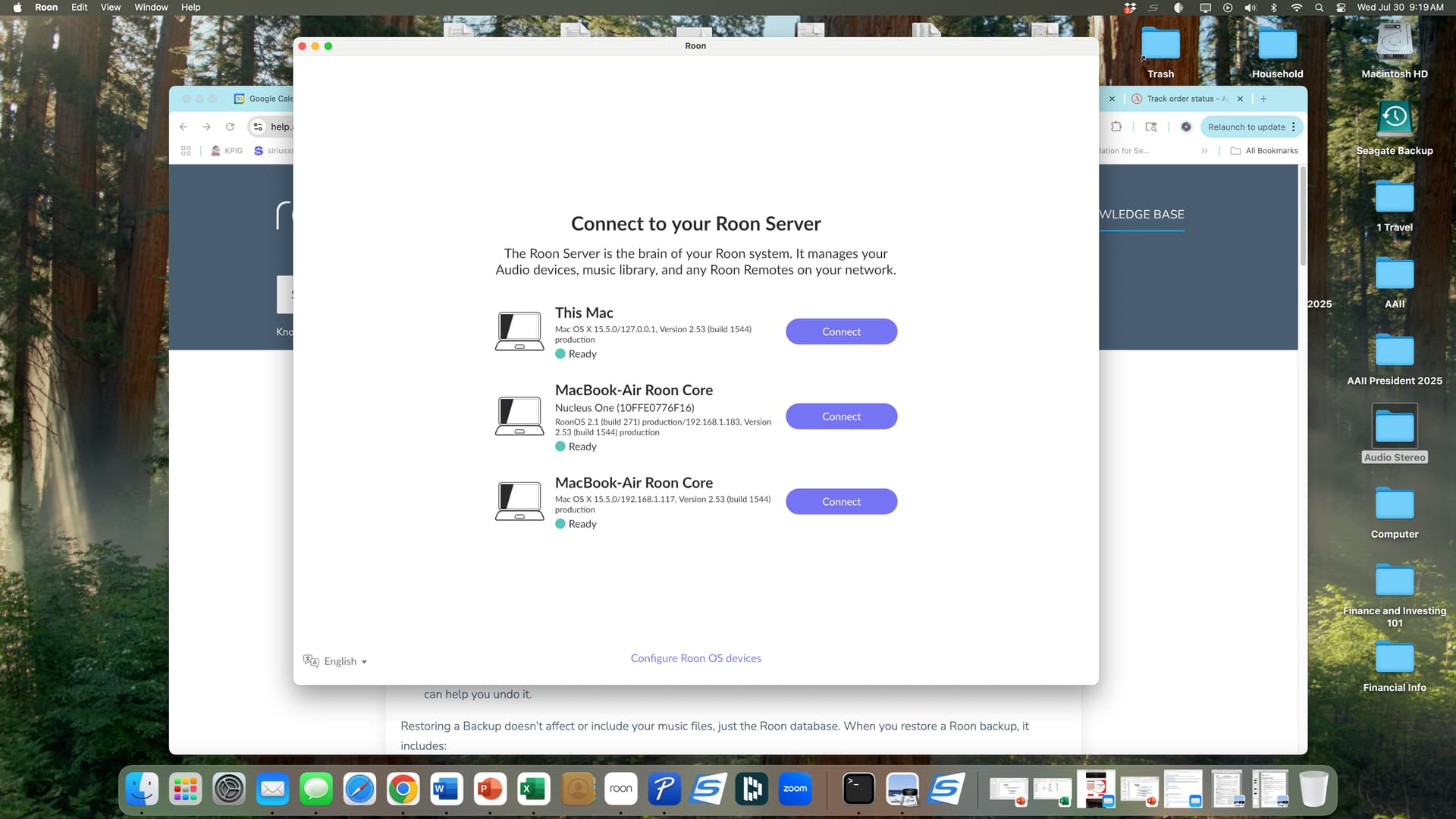The height and width of the screenshot is (819, 1456).
Task: Open Launchpad from the Dock
Action: pyautogui.click(x=185, y=789)
